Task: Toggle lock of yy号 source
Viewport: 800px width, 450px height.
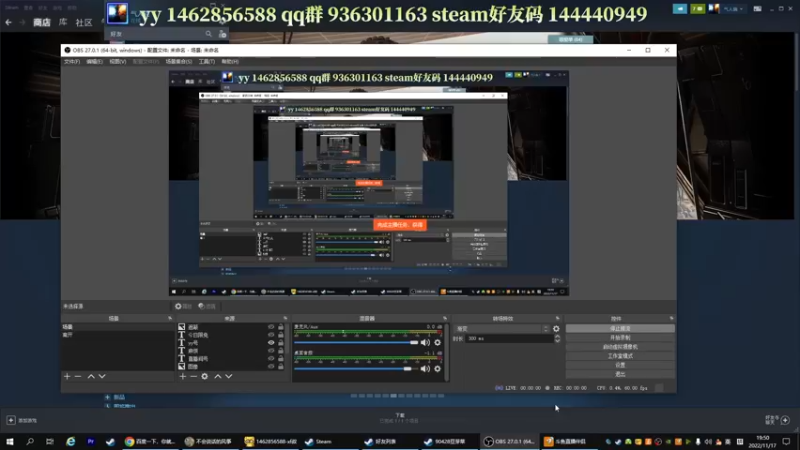Action: pyautogui.click(x=281, y=343)
